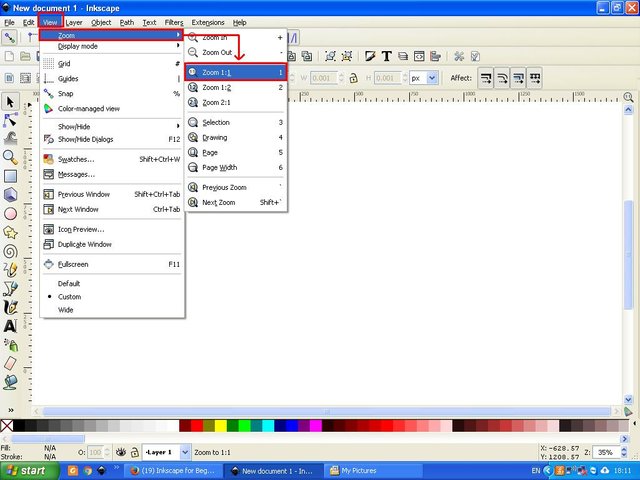640x480 pixels.
Task: Pick the cyan palette swatch
Action: tap(268, 426)
